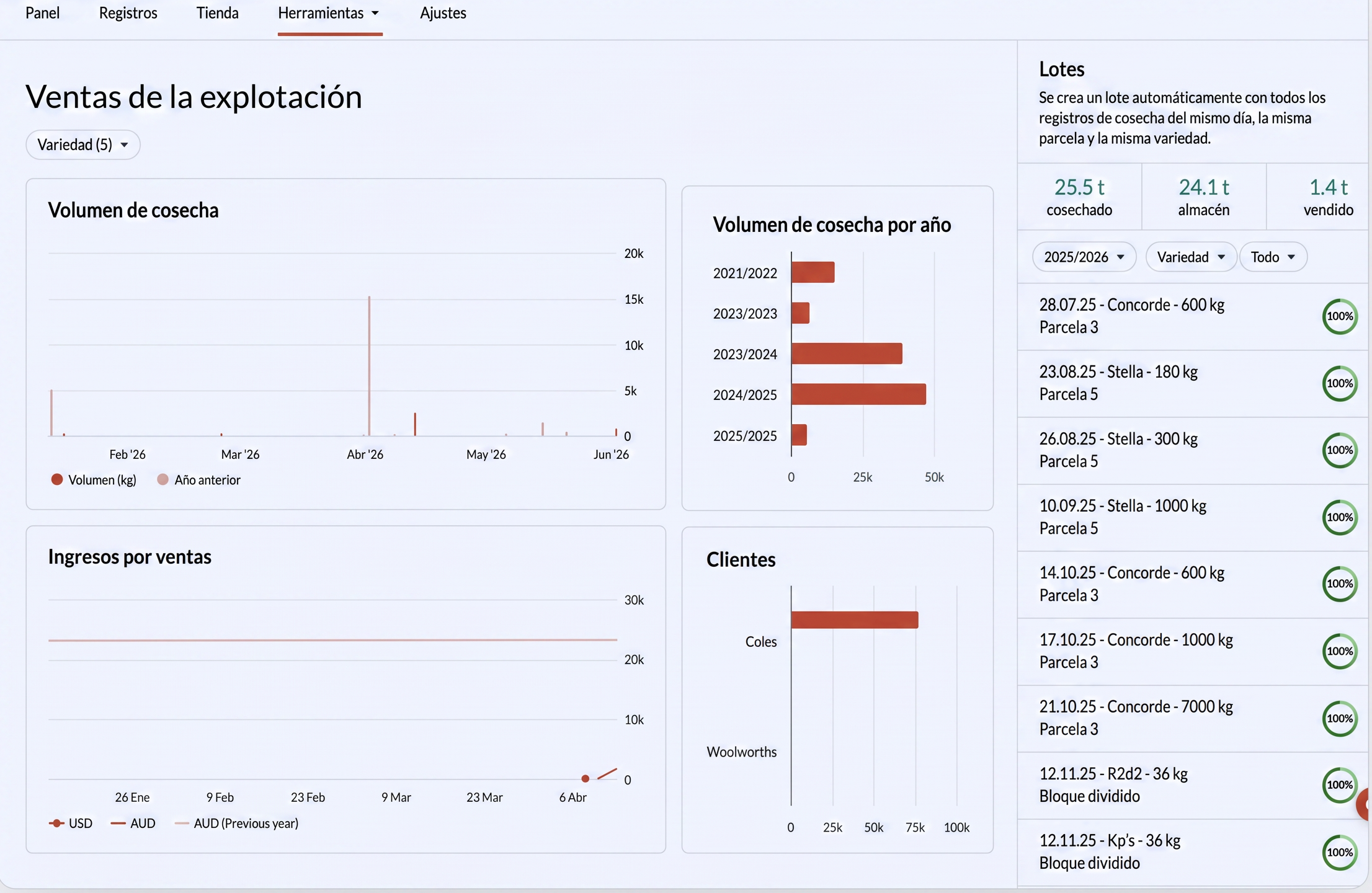
Task: Open the Tienda tab
Action: [x=217, y=13]
